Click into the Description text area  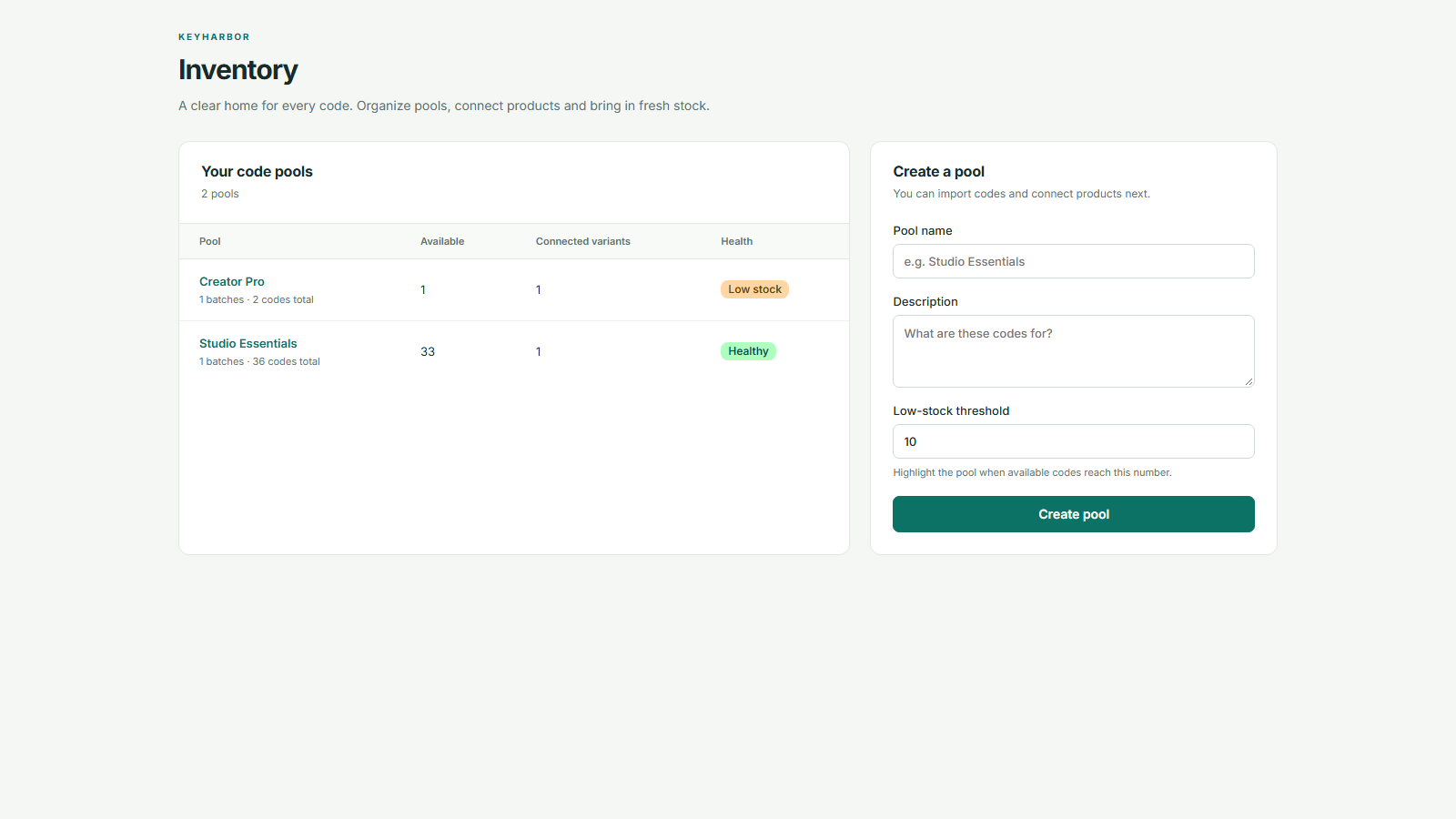[x=1074, y=351]
